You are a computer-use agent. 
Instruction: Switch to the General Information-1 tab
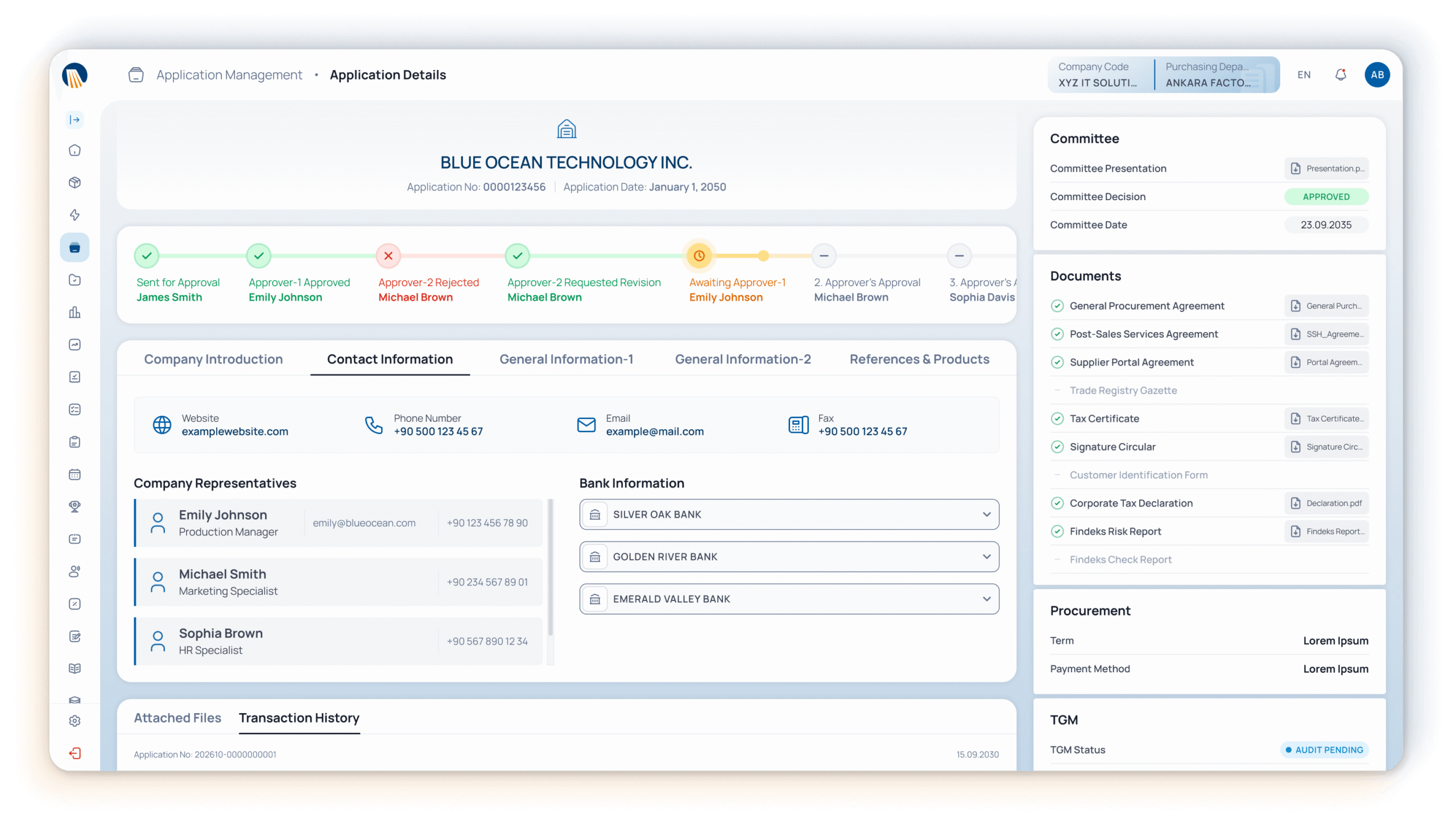(566, 359)
